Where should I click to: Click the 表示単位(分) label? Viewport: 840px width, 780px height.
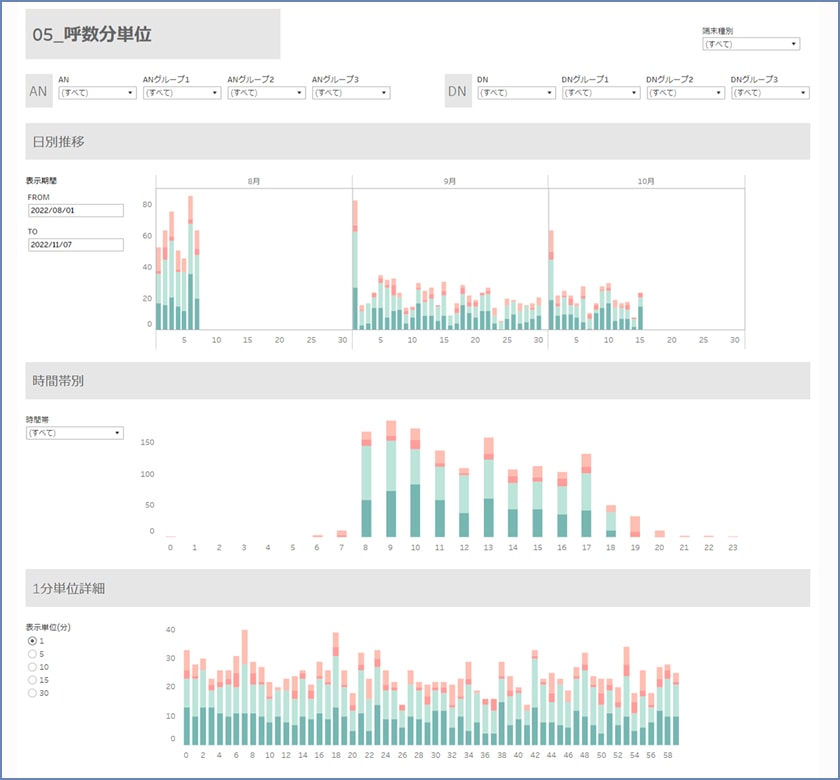tap(48, 627)
